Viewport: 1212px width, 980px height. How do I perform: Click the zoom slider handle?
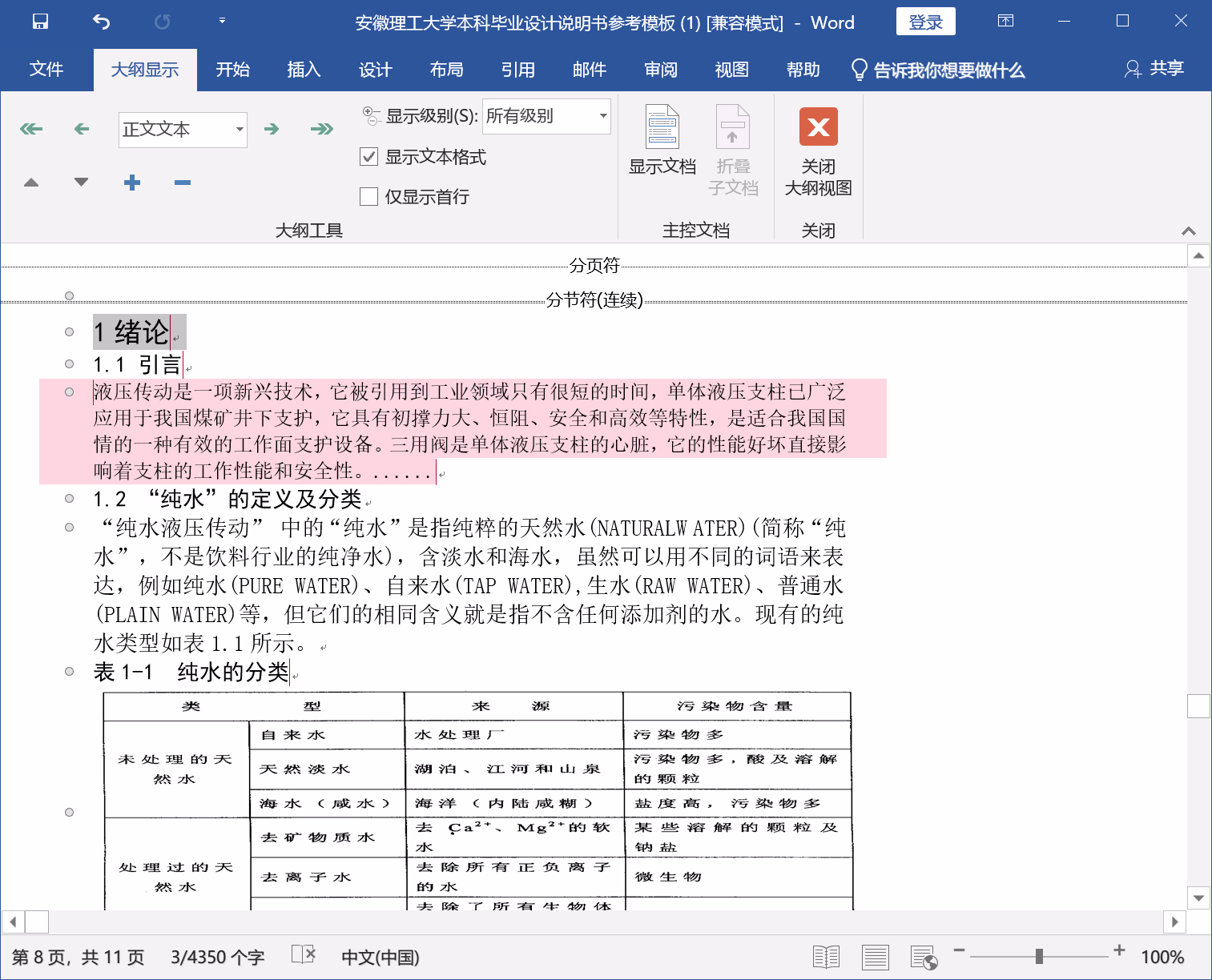click(1039, 956)
